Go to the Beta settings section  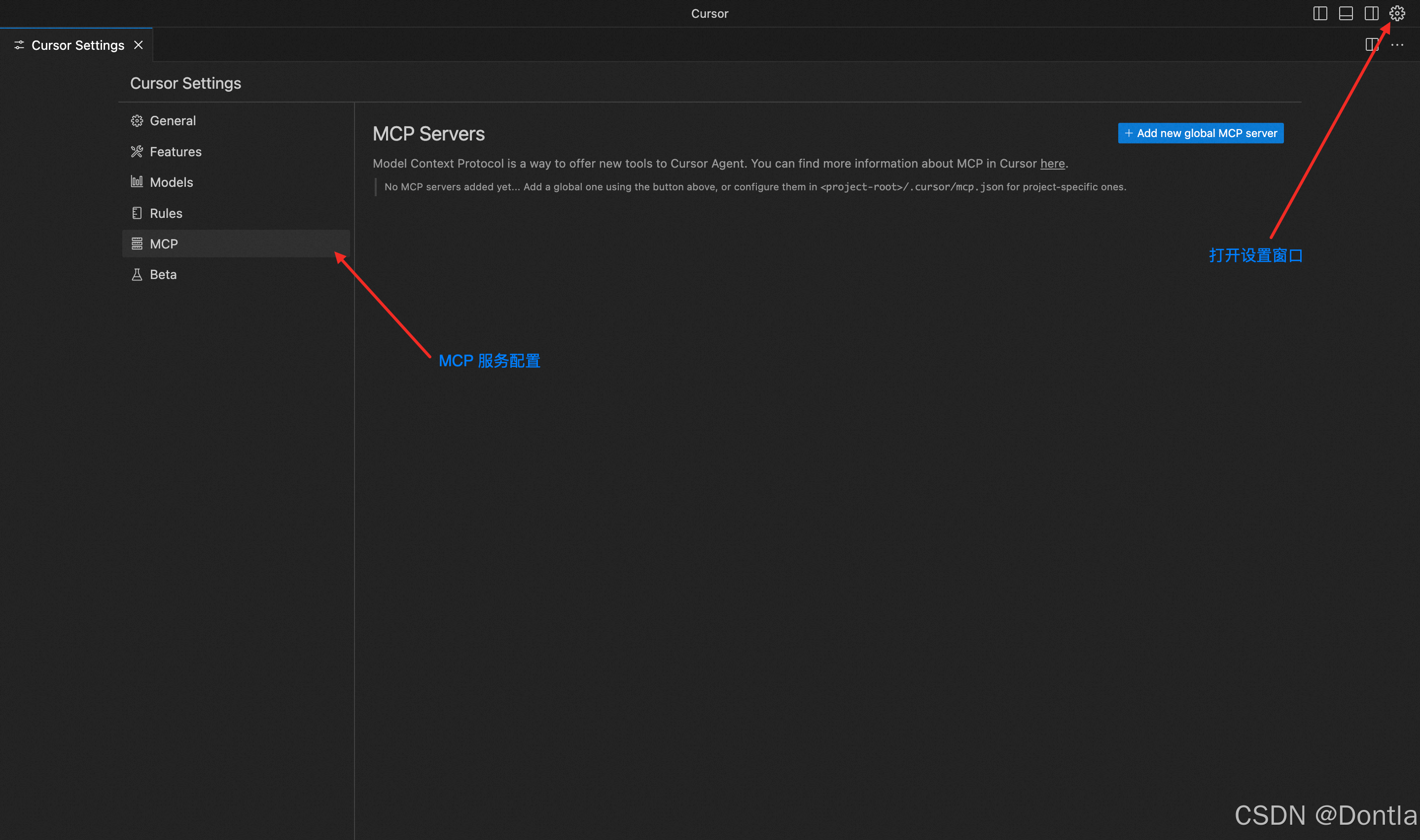click(163, 275)
